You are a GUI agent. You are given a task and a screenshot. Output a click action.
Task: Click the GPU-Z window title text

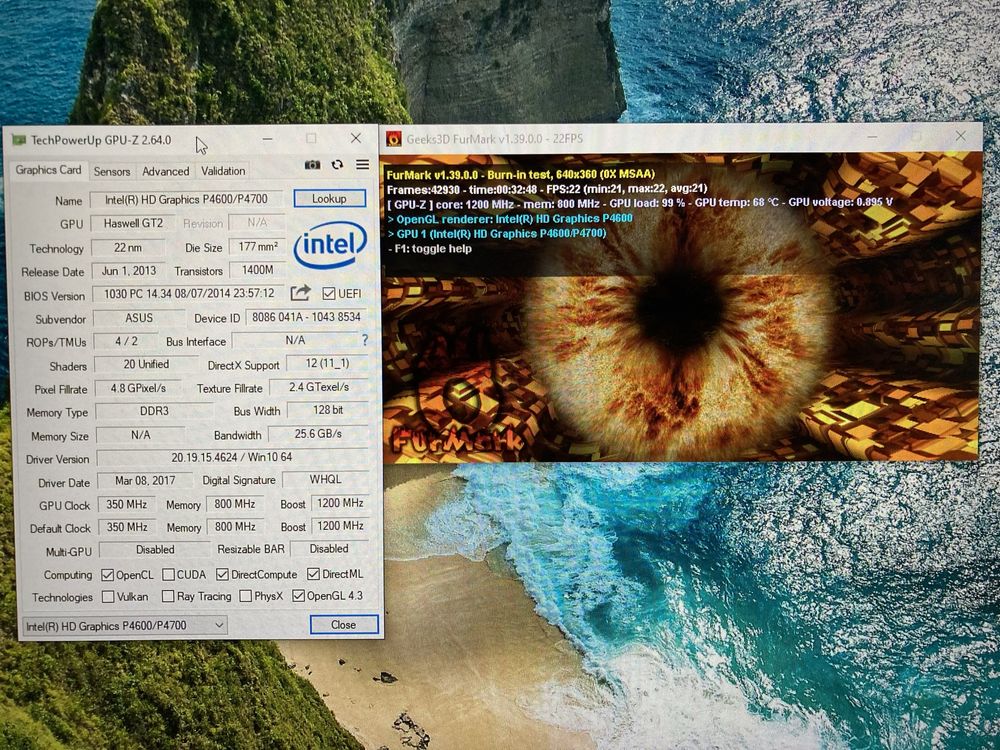(101, 140)
